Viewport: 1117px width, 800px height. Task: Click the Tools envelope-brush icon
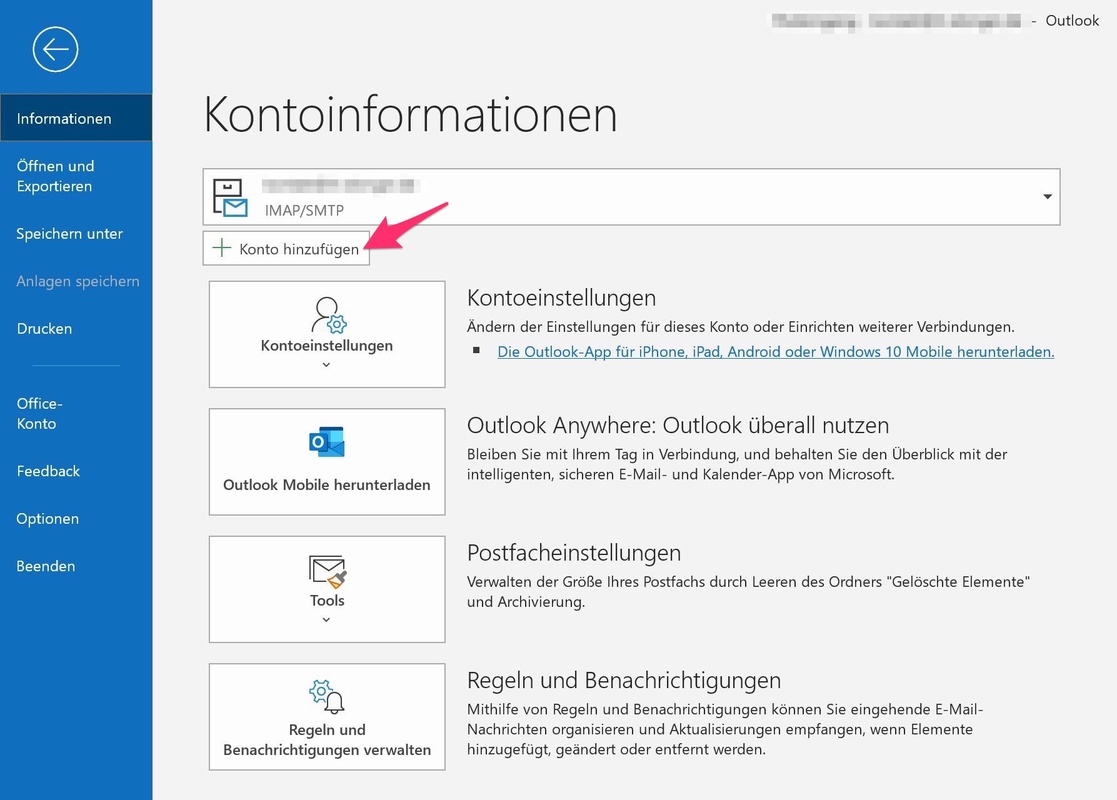tap(327, 571)
